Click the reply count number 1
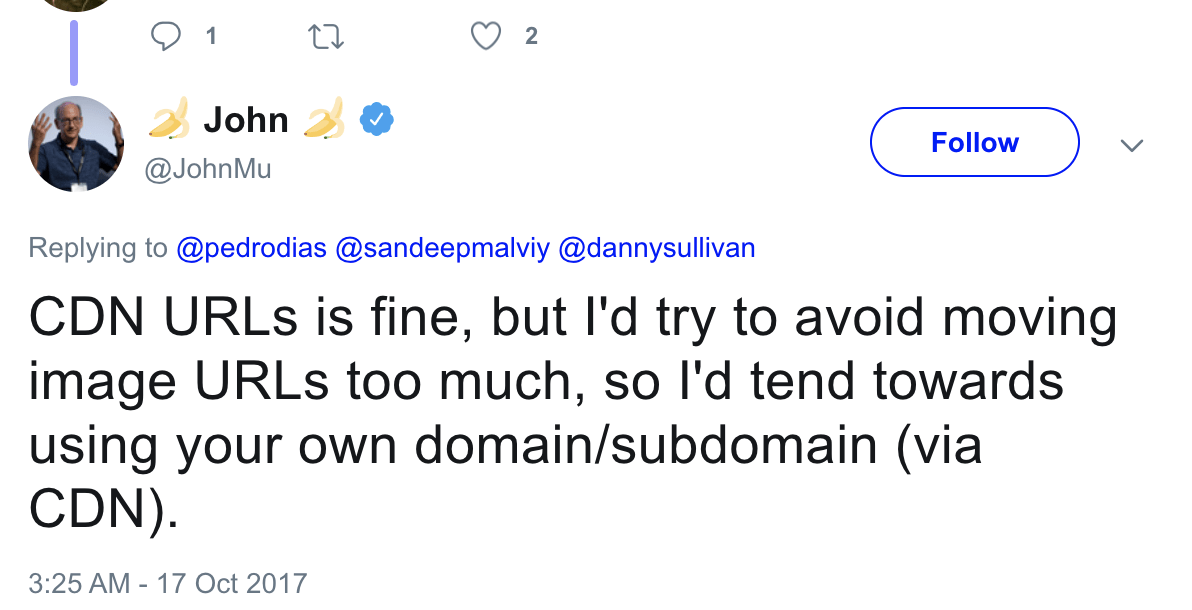The width and height of the screenshot is (1192, 610). coord(211,37)
